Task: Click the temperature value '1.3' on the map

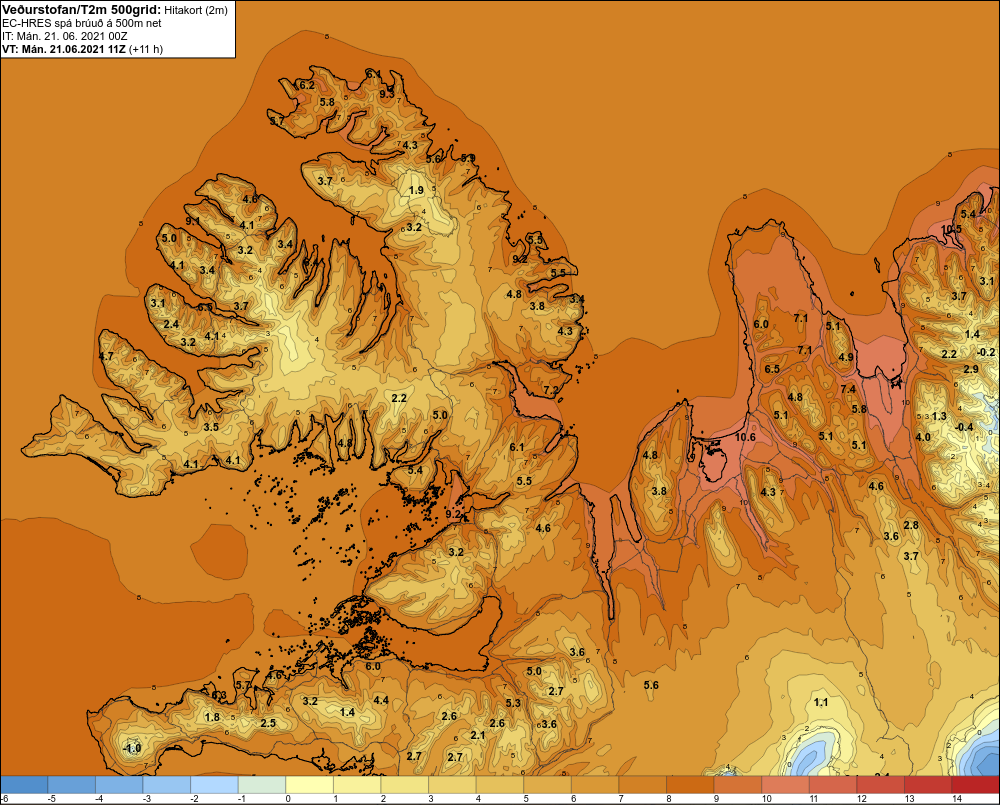Action: tap(939, 416)
